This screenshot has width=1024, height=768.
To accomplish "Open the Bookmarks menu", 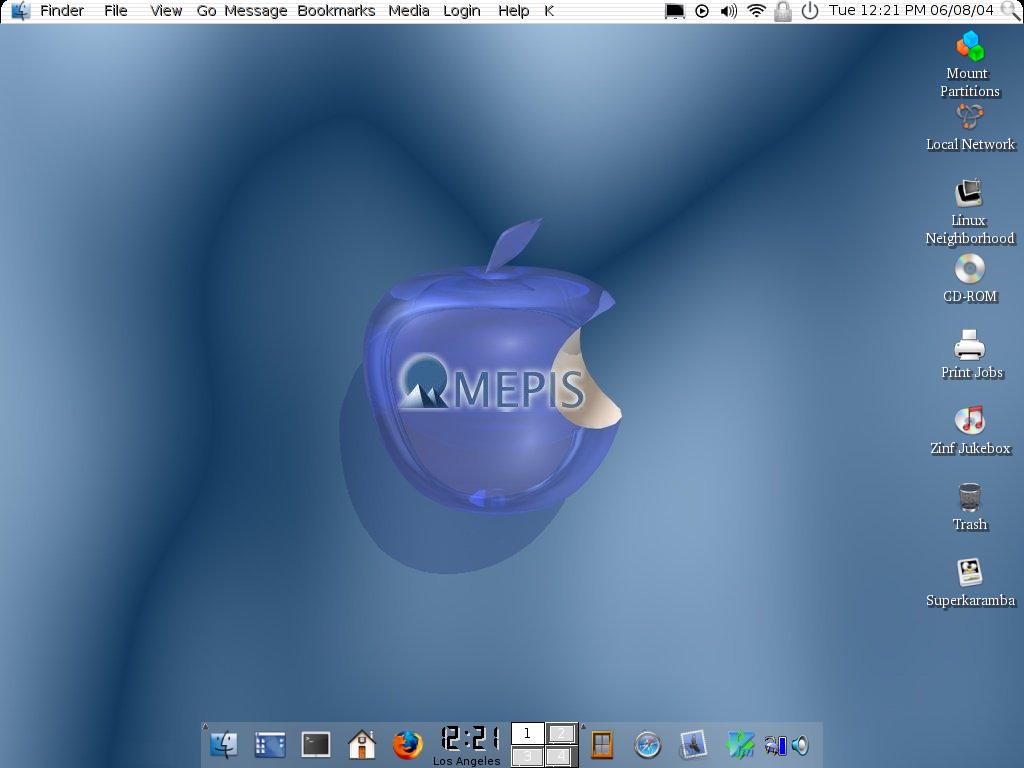I will [x=336, y=11].
